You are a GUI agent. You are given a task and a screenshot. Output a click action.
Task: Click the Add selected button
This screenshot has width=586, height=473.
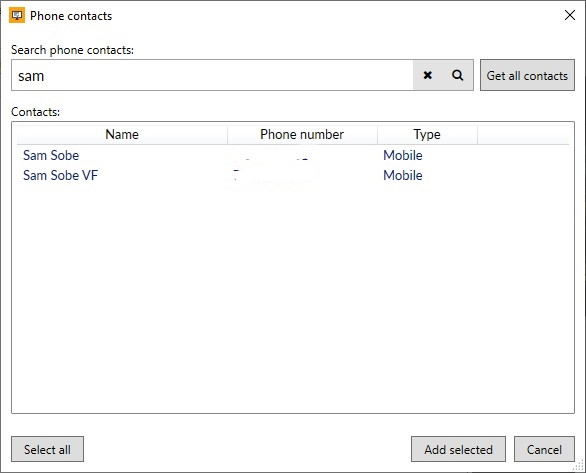tap(458, 449)
